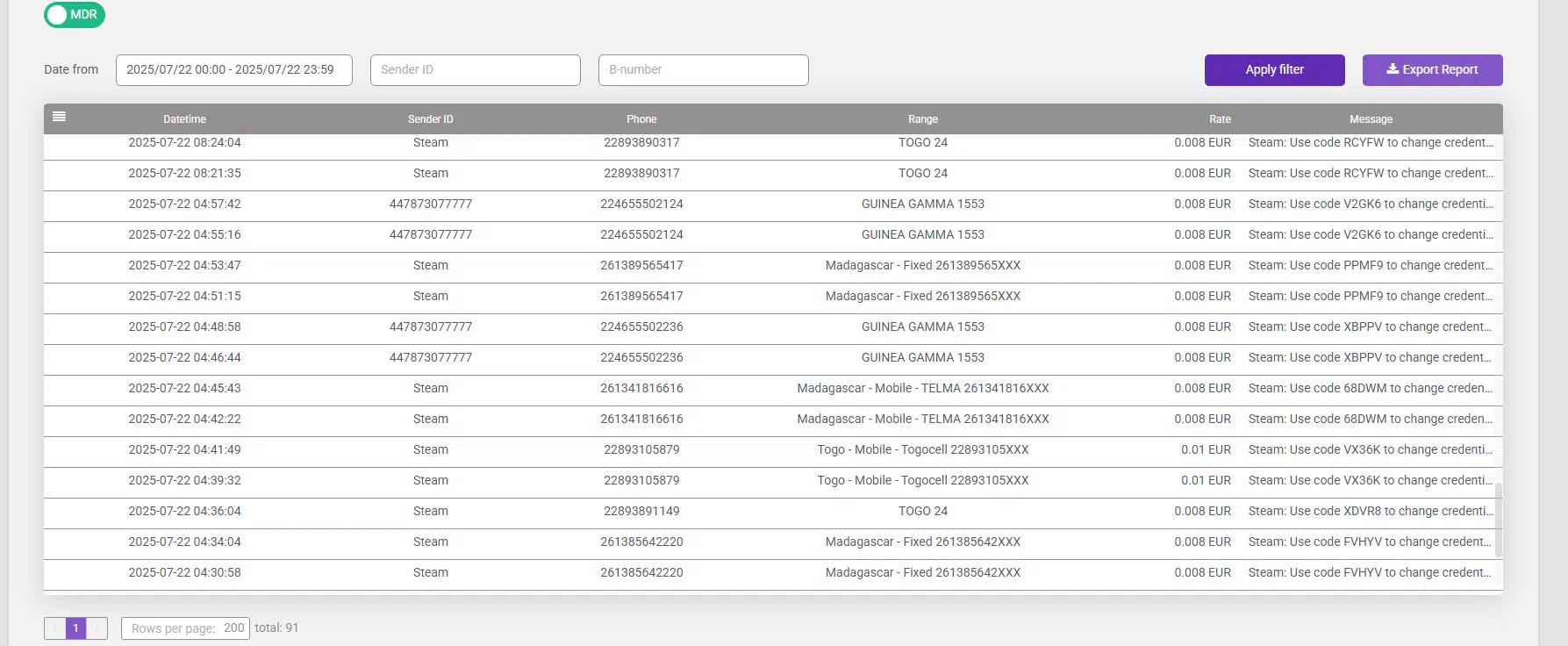Image resolution: width=1568 pixels, height=646 pixels.
Task: Select the 2025-07-22 04:48:58 row's phone 224655502236
Action: point(641,327)
